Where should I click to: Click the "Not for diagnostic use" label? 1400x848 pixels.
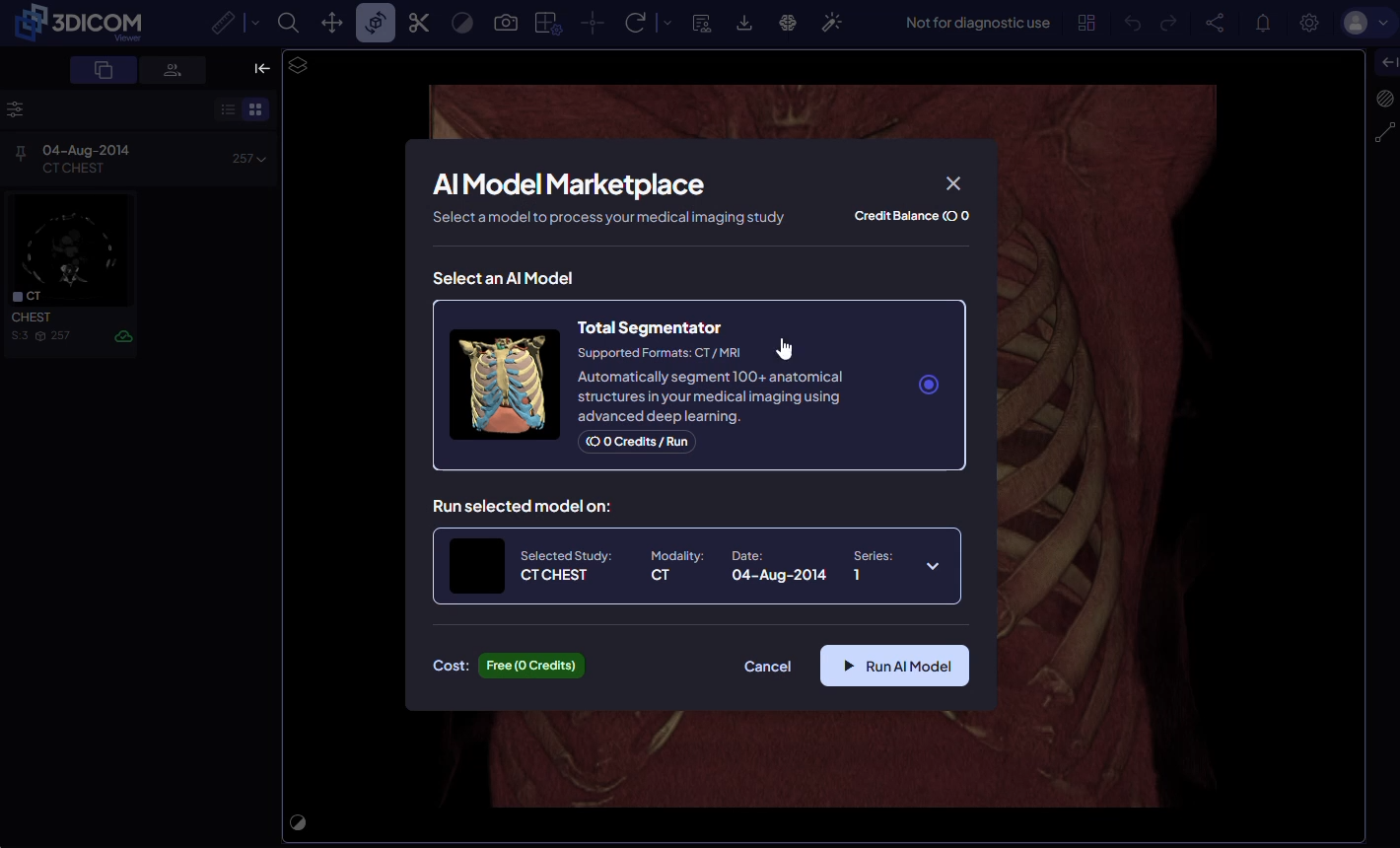(x=978, y=23)
